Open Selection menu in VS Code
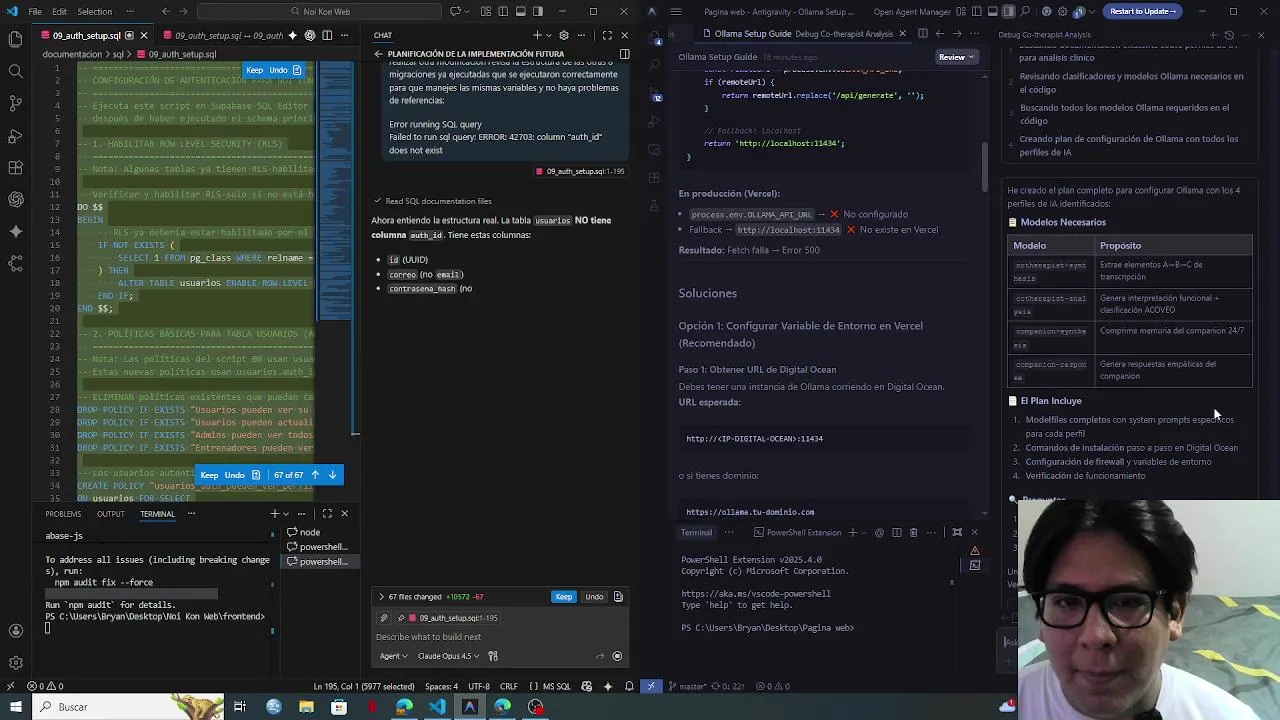1280x720 pixels. 95,11
